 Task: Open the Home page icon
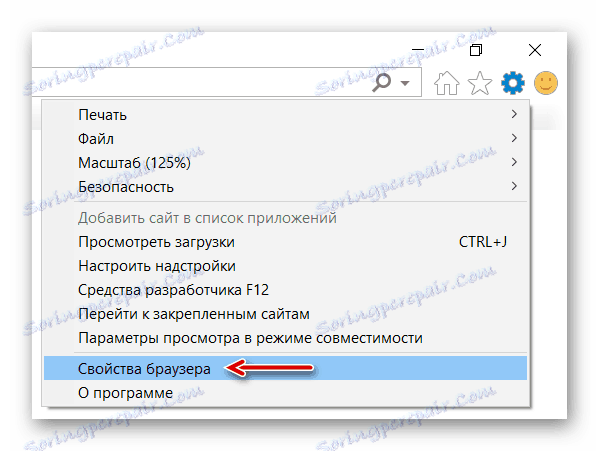[x=447, y=83]
